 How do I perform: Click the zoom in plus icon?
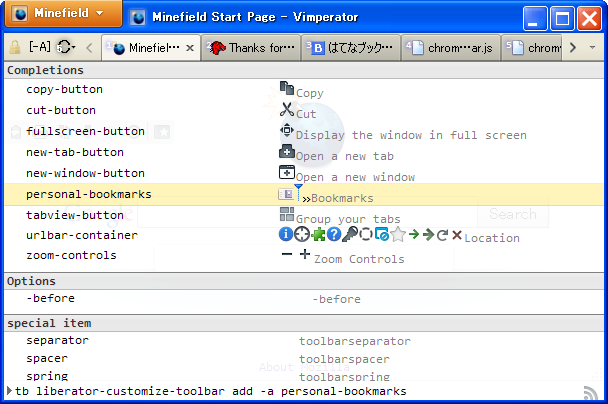click(305, 254)
